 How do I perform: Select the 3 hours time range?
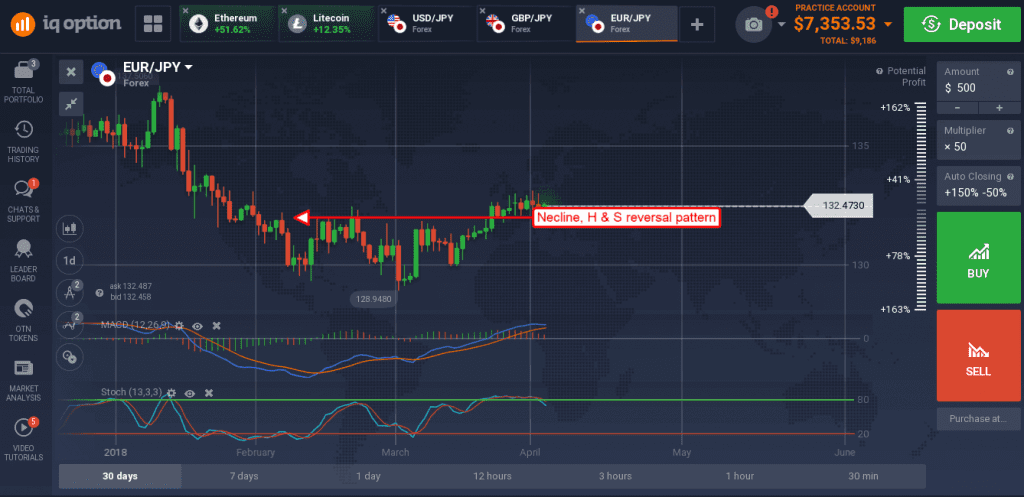point(615,476)
